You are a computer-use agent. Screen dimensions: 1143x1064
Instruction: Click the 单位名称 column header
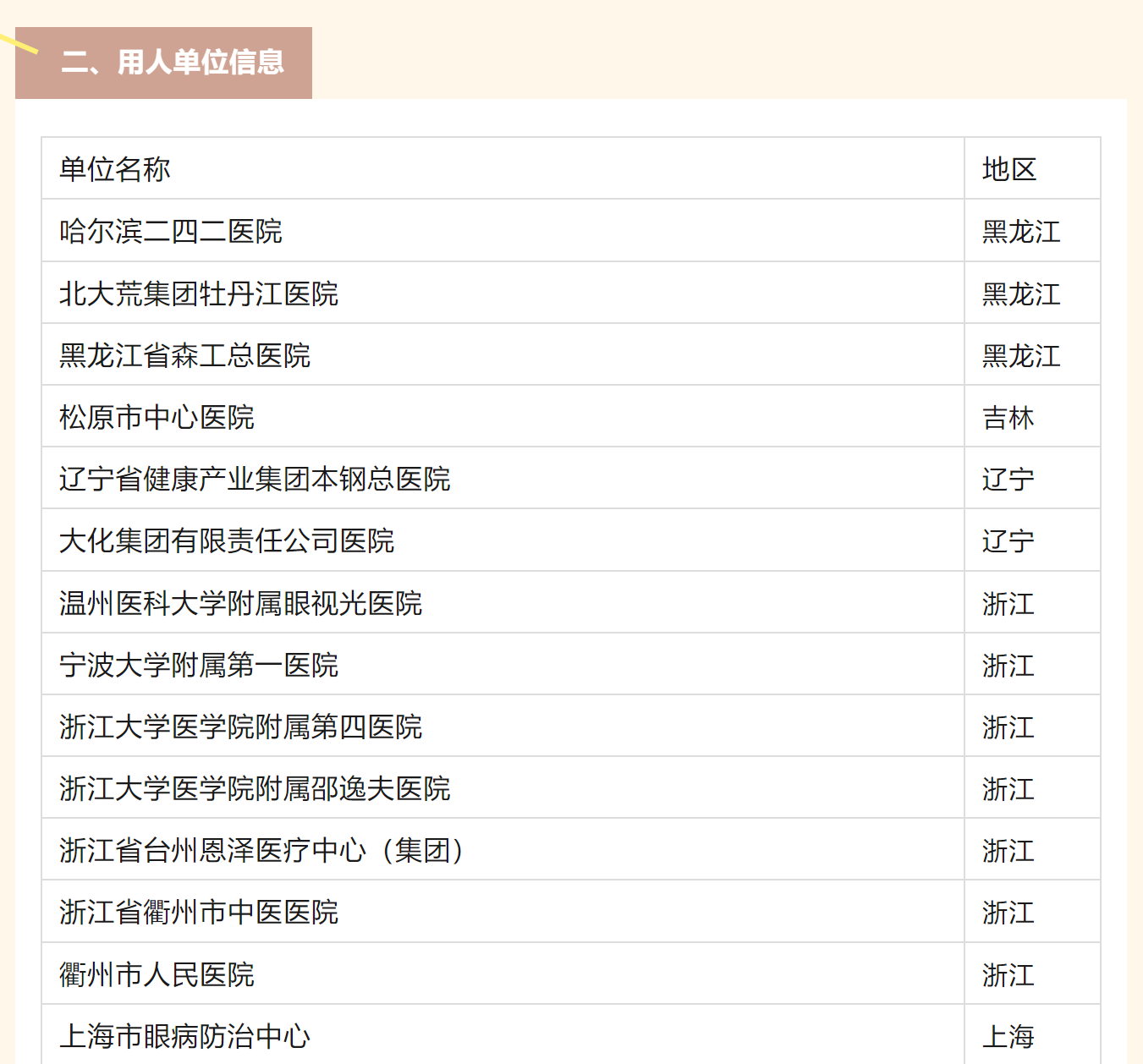115,169
